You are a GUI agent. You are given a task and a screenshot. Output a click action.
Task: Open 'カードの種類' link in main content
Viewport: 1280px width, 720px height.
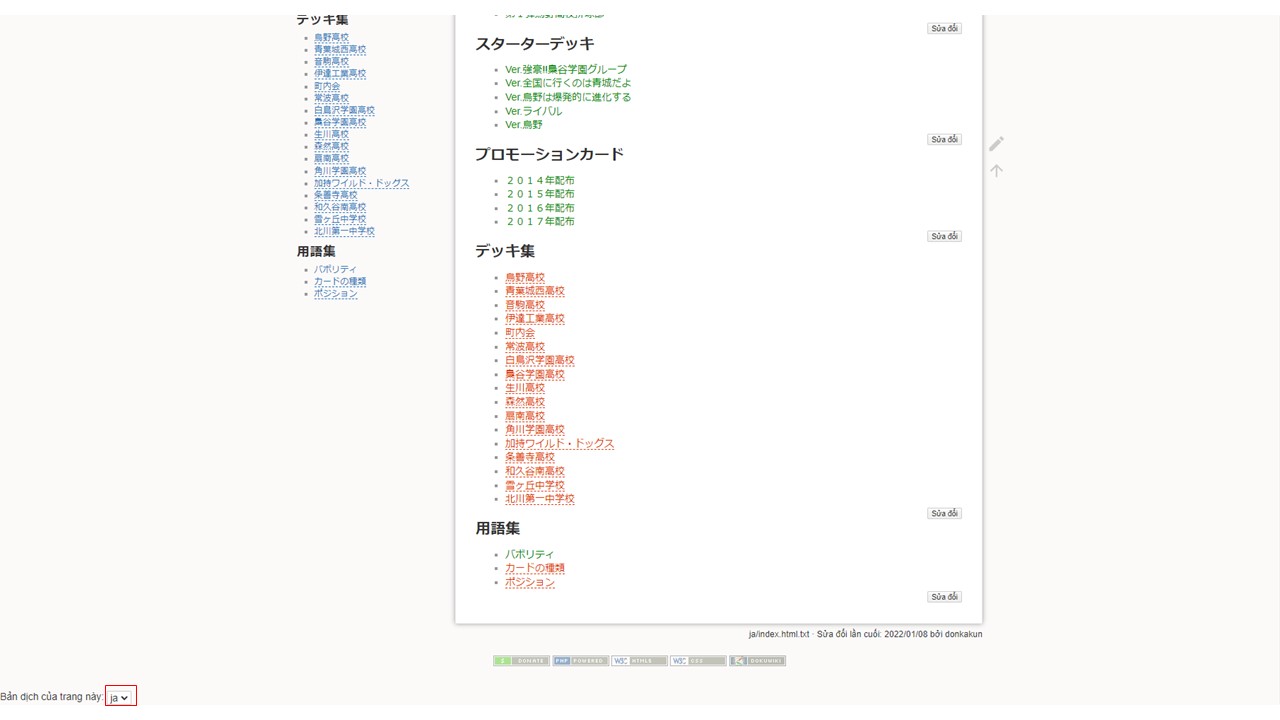[535, 569]
